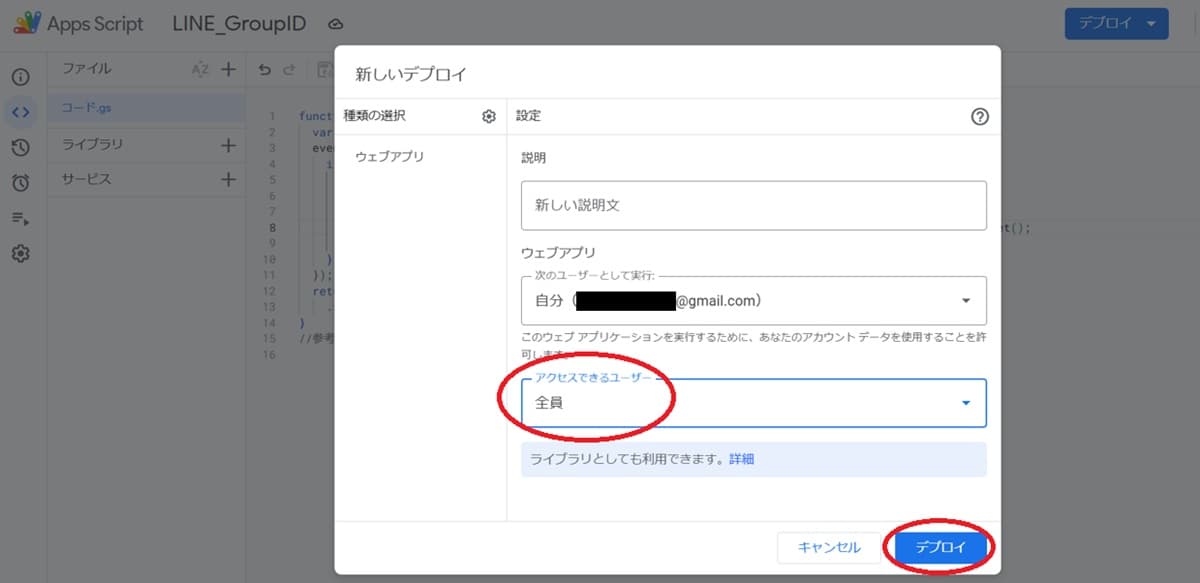The height and width of the screenshot is (583, 1200).
Task: Click the gear icon beside 種類の選択
Action: click(x=488, y=116)
